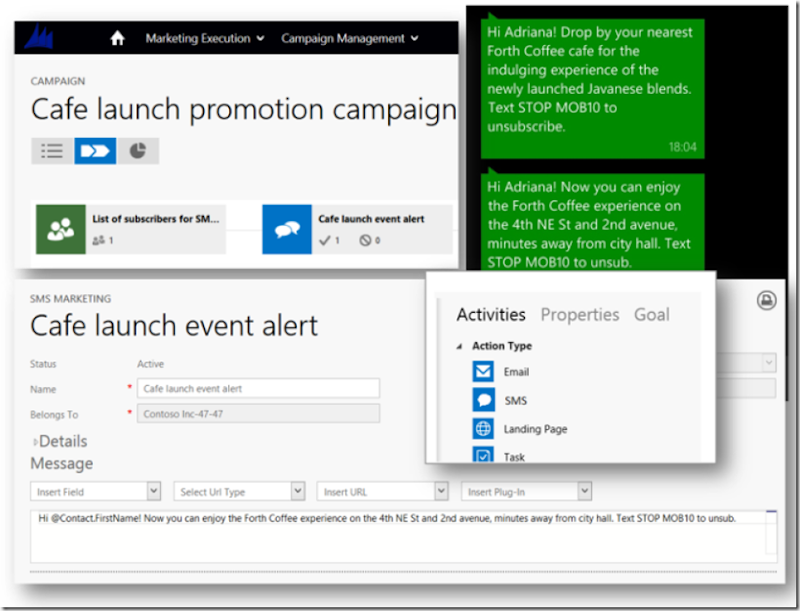Open dropdown behind Activities panel
Image resolution: width=800 pixels, height=611 pixels.
pyautogui.click(x=769, y=363)
